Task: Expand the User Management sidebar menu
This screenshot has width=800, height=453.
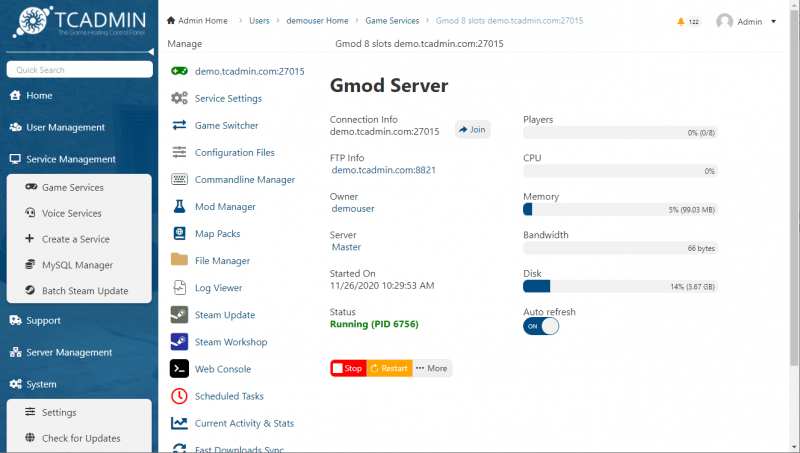Action: click(x=65, y=127)
